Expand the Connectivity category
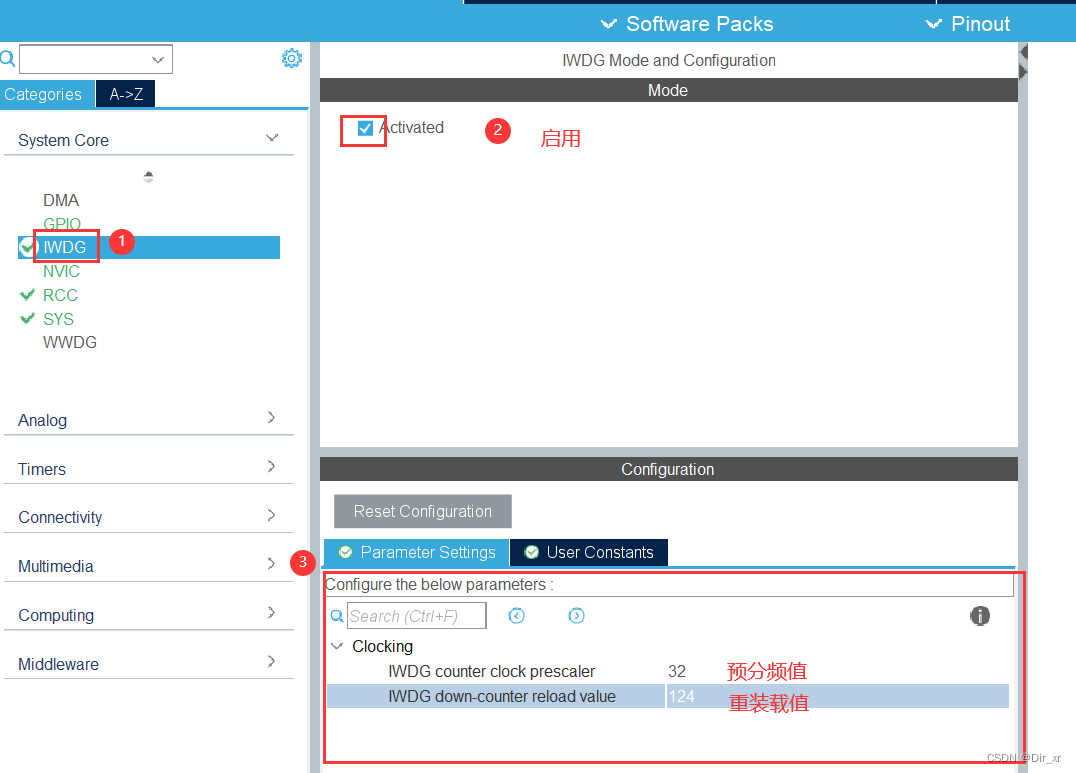Image resolution: width=1076 pixels, height=773 pixels. point(272,515)
